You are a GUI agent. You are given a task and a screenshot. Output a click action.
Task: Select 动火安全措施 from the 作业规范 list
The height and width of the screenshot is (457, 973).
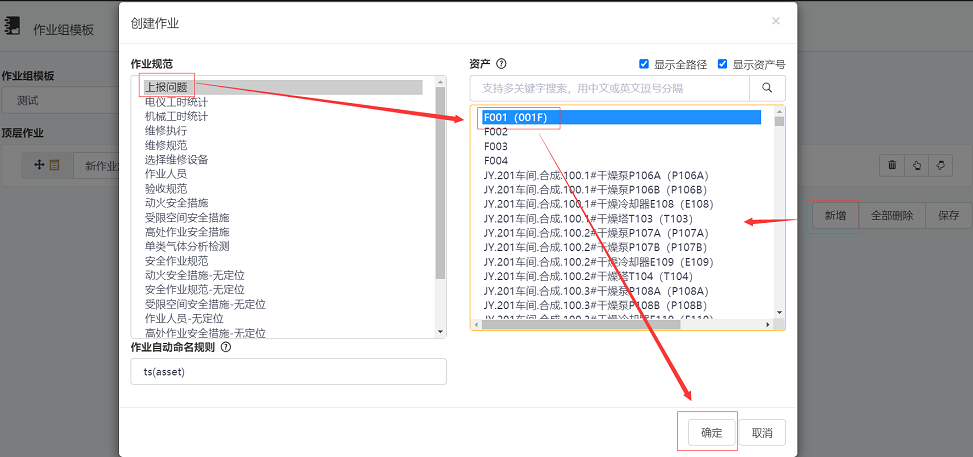[176, 203]
